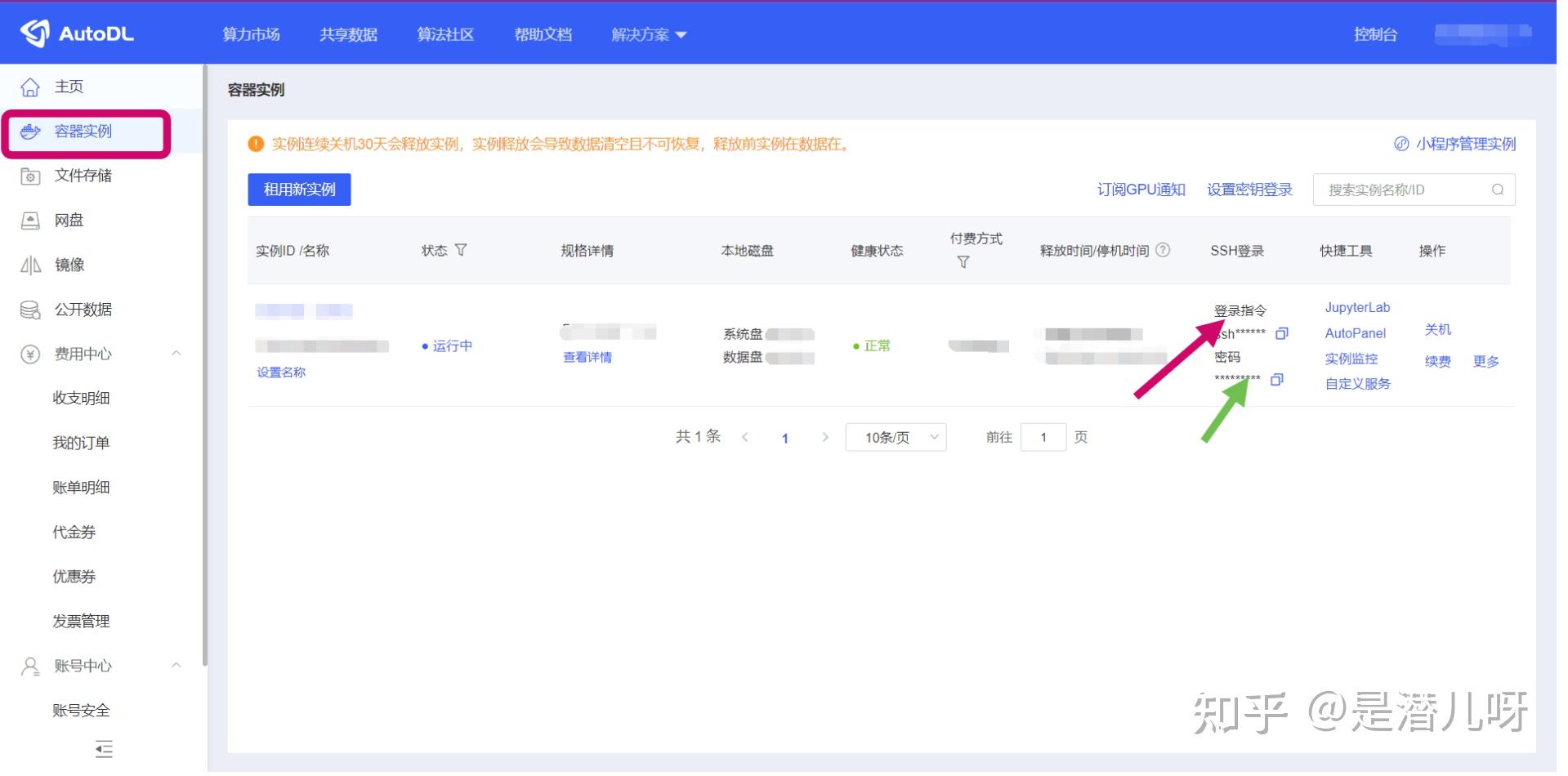Open JupyterLab from quick tools
The height and width of the screenshot is (776, 1568).
tap(1356, 307)
